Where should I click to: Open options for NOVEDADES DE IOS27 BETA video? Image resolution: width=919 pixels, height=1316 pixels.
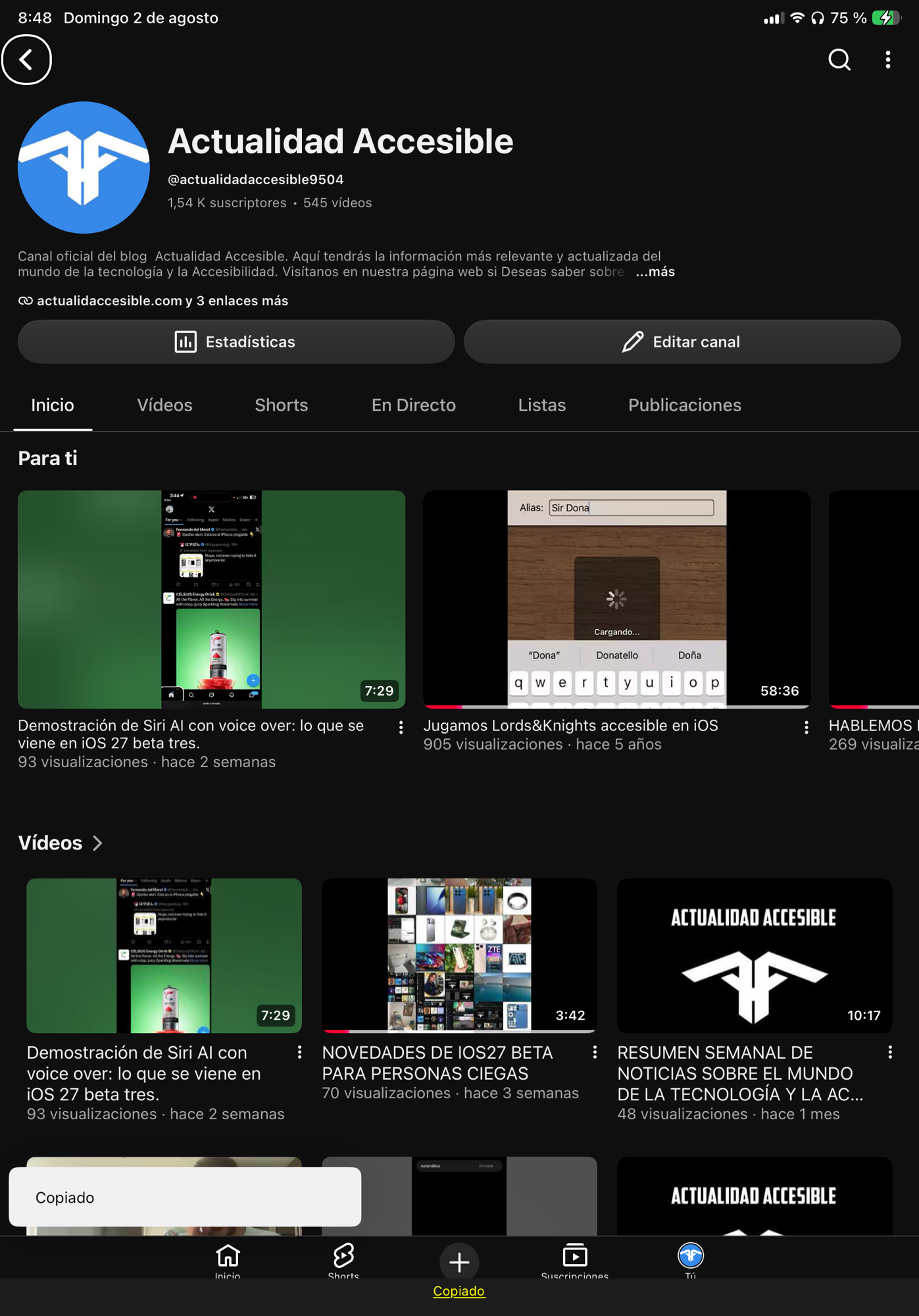595,1052
